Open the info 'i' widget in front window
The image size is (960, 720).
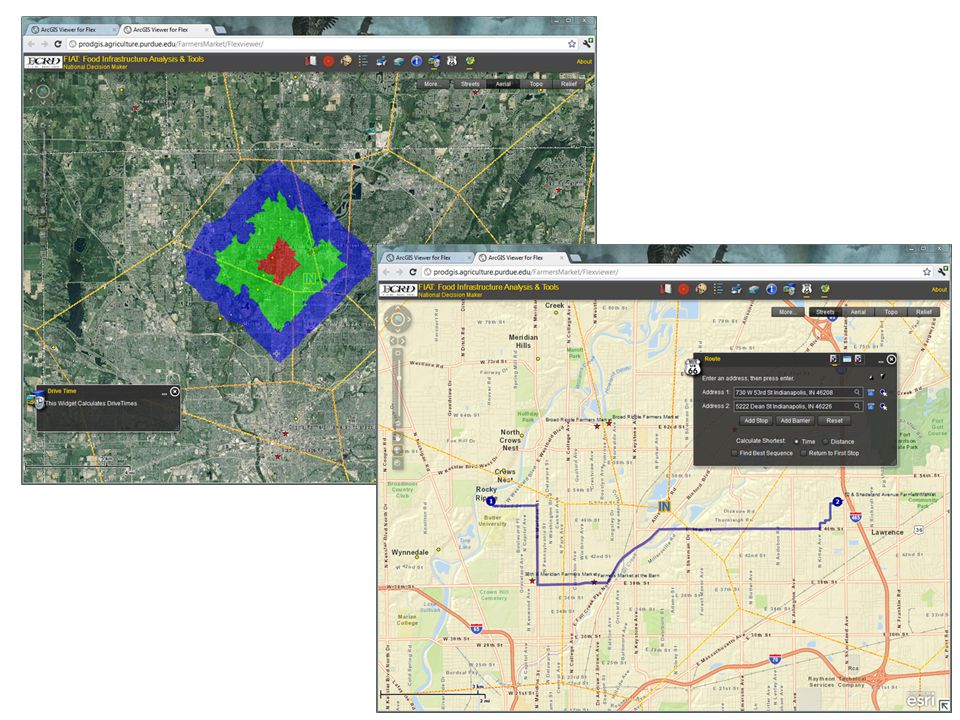point(771,289)
